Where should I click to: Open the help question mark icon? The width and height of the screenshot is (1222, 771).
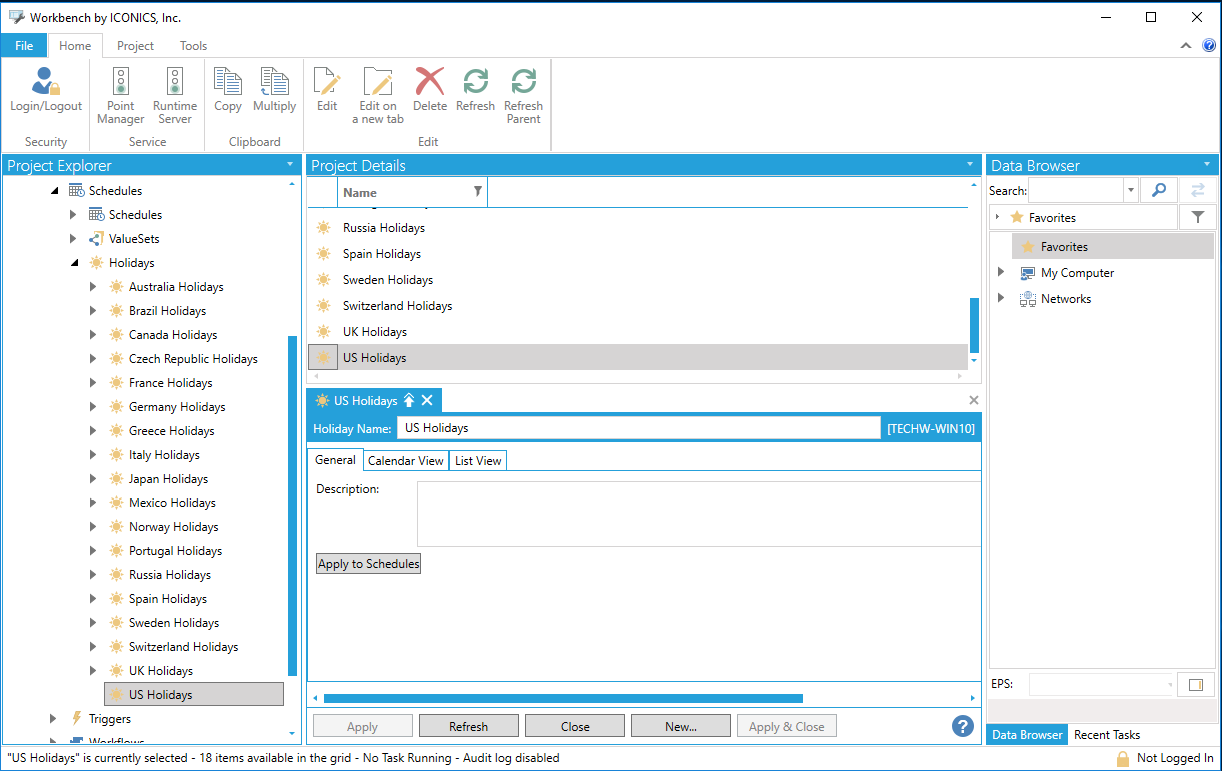pyautogui.click(x=963, y=726)
